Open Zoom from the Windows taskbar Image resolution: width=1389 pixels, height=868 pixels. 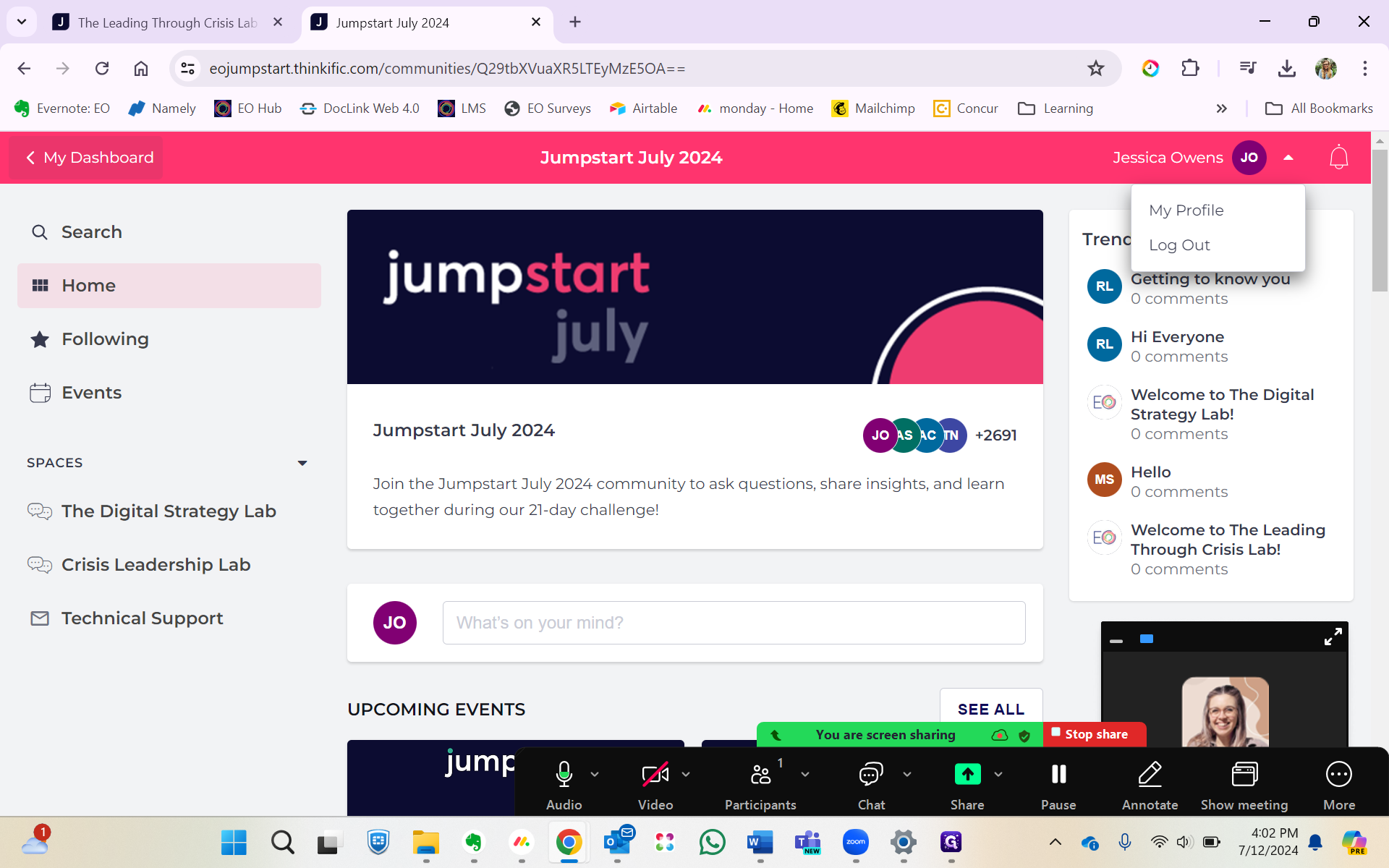[x=855, y=842]
